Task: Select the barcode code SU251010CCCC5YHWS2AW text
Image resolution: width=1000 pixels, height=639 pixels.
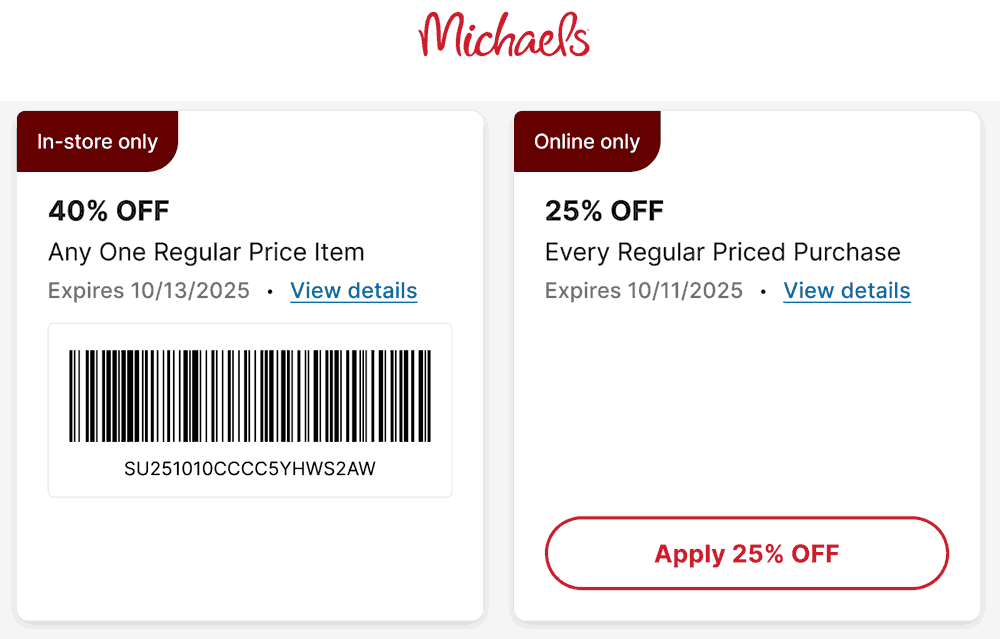Action: (250, 468)
